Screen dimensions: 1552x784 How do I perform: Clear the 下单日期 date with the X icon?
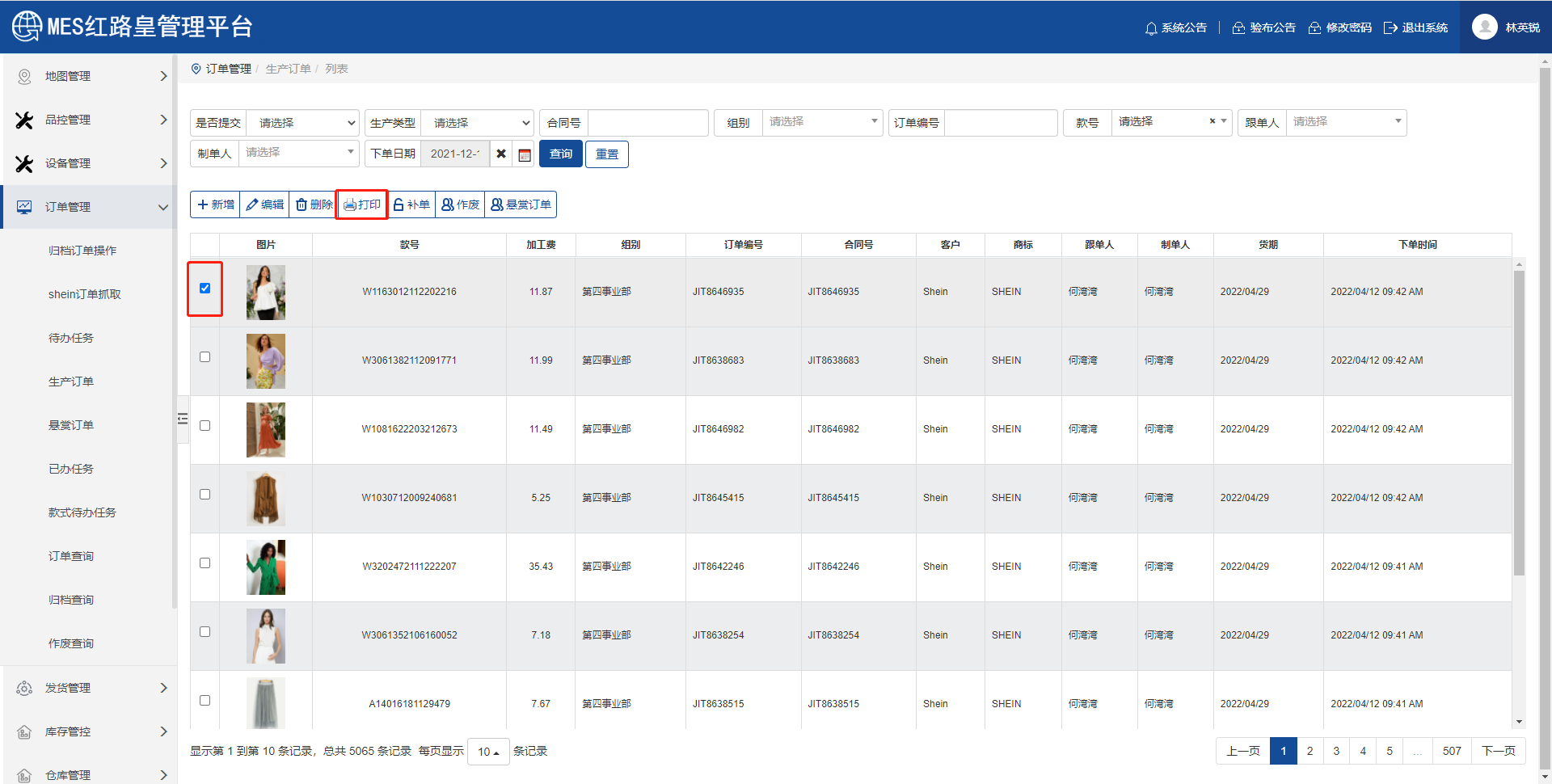[x=501, y=154]
